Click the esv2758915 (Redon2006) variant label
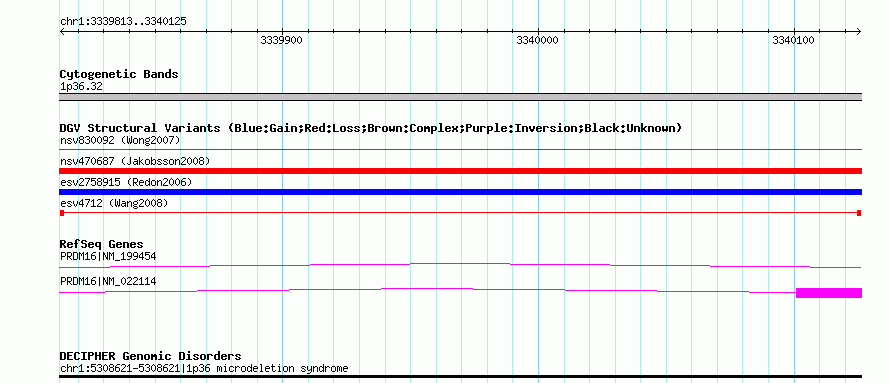 point(125,182)
